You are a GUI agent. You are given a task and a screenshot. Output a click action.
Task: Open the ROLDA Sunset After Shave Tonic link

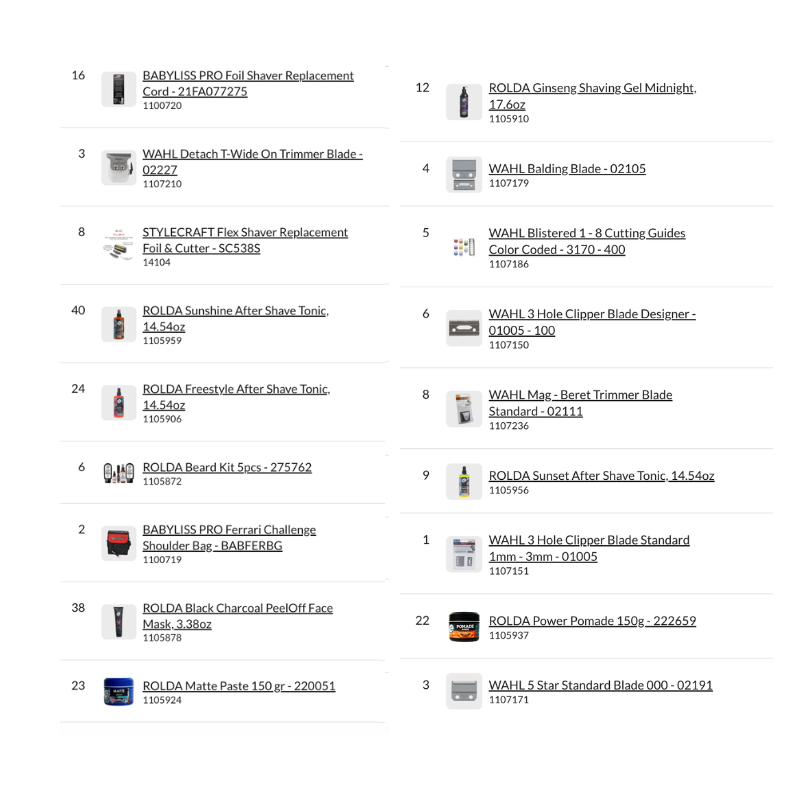(x=601, y=476)
